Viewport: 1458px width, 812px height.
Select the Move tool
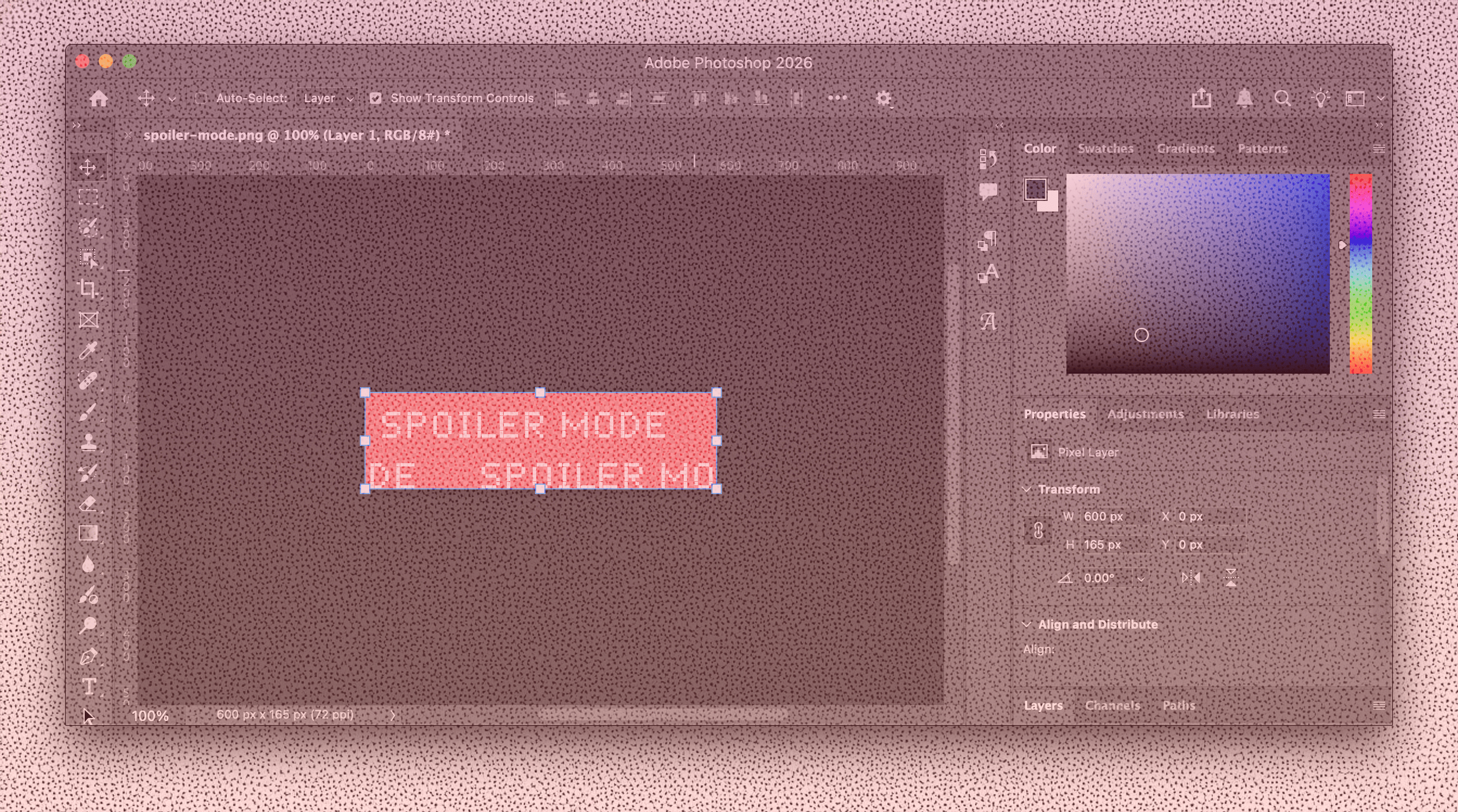88,169
